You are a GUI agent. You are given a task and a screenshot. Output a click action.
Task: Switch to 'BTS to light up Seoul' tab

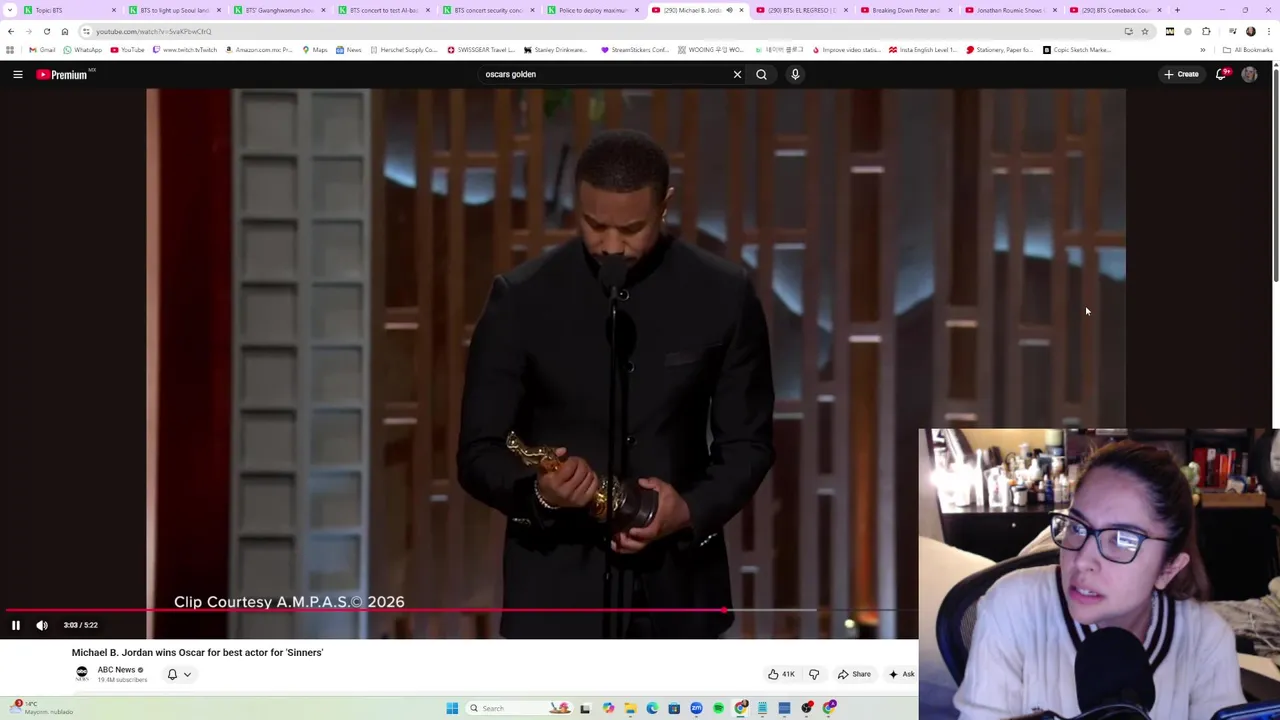click(x=173, y=10)
